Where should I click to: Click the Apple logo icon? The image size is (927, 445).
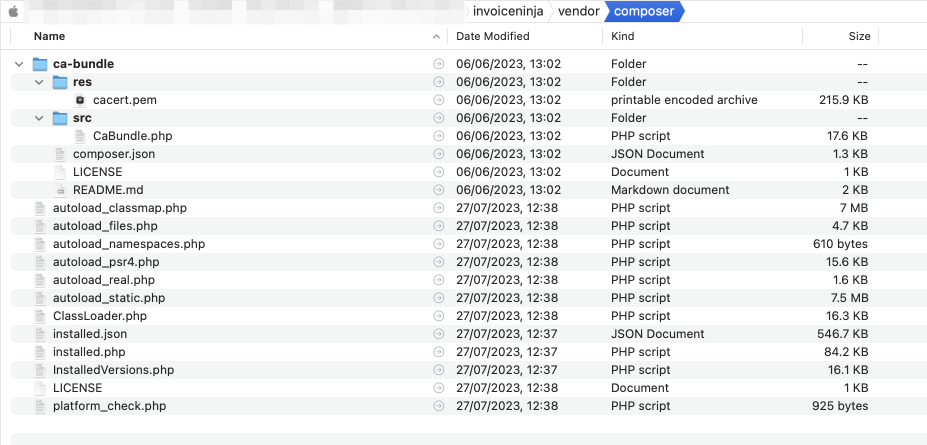[14, 11]
